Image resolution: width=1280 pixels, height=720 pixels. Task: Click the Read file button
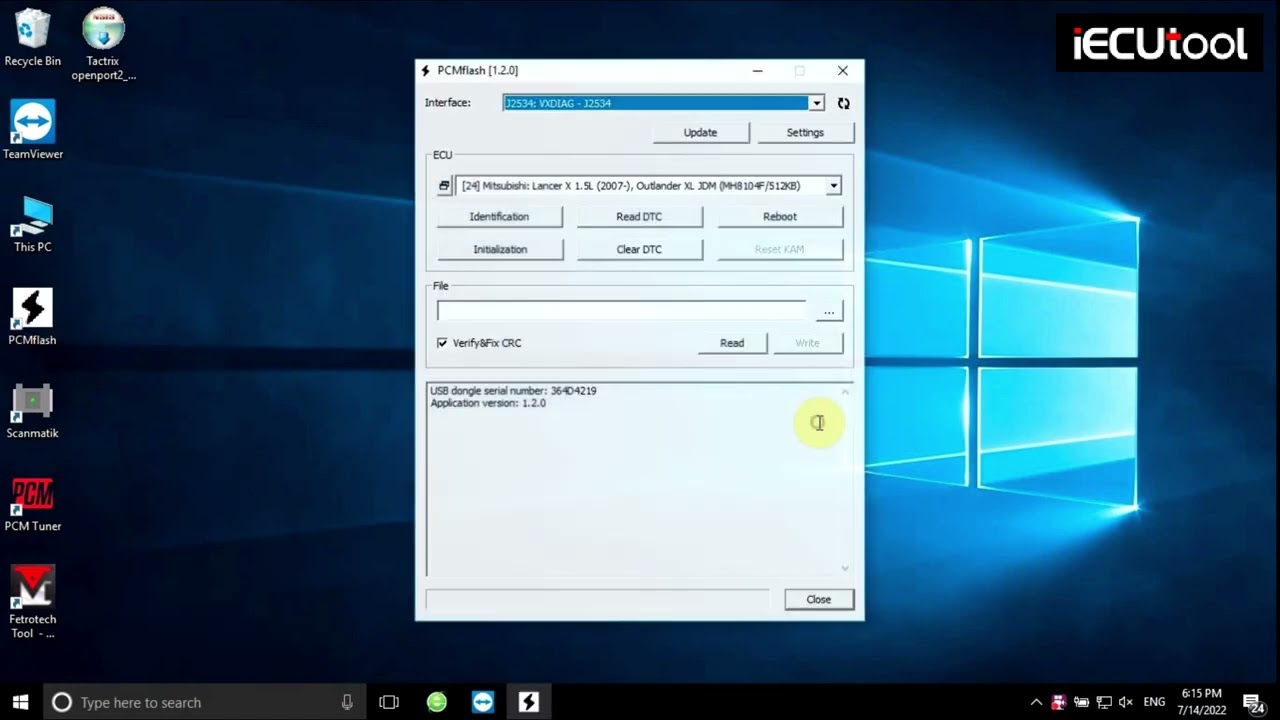pos(732,343)
